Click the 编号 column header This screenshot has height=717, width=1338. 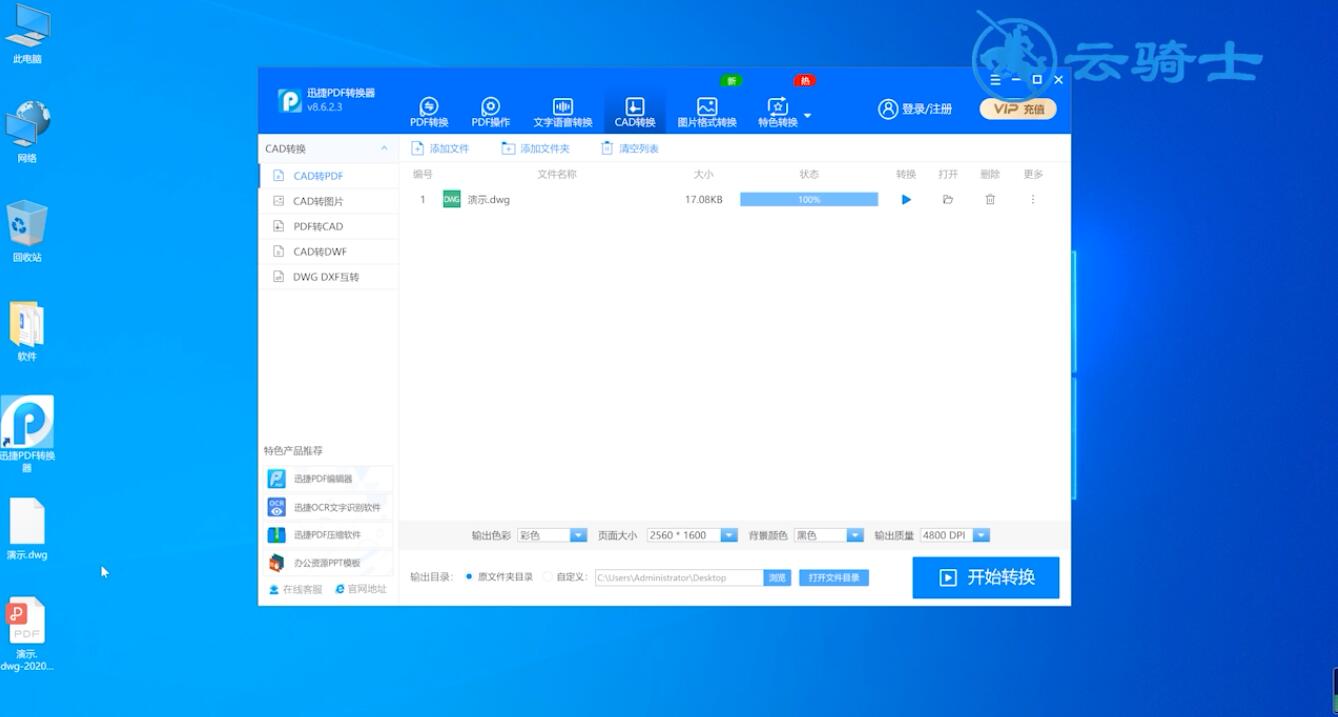click(423, 174)
